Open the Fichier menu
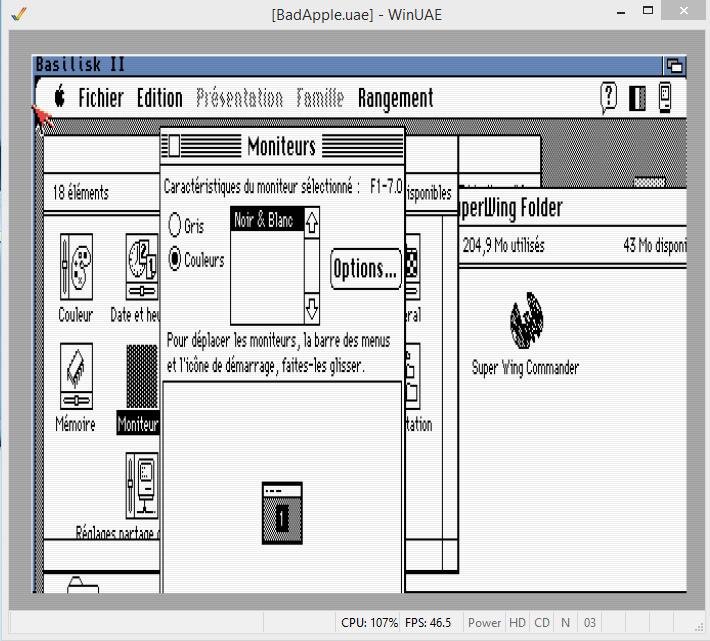710x641 pixels. tap(101, 98)
